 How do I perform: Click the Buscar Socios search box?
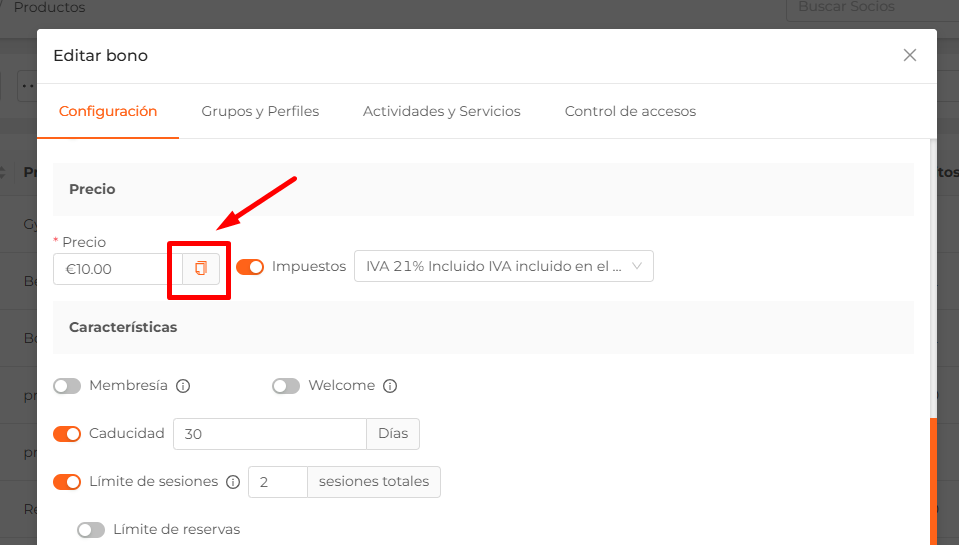pos(872,9)
